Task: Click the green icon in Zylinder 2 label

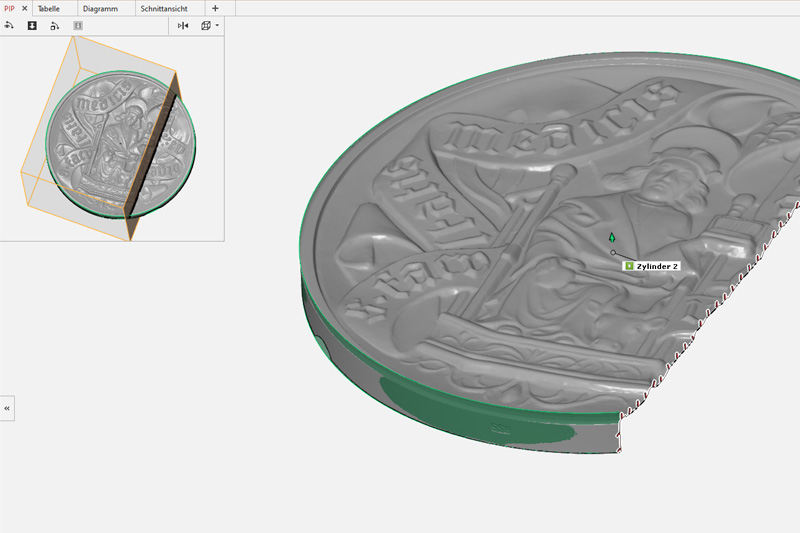Action: click(629, 267)
